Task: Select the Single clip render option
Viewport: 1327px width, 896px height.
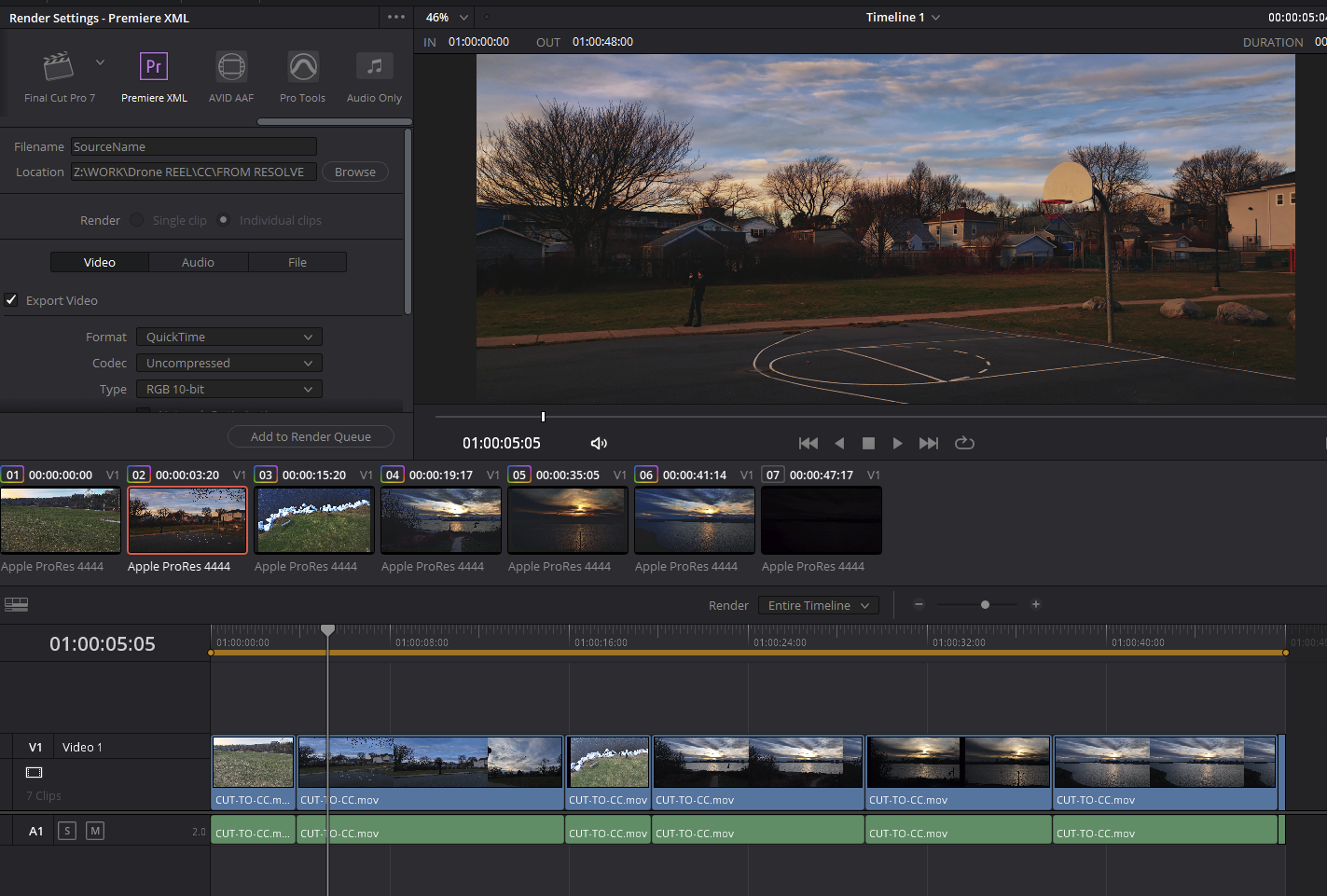Action: 138,220
